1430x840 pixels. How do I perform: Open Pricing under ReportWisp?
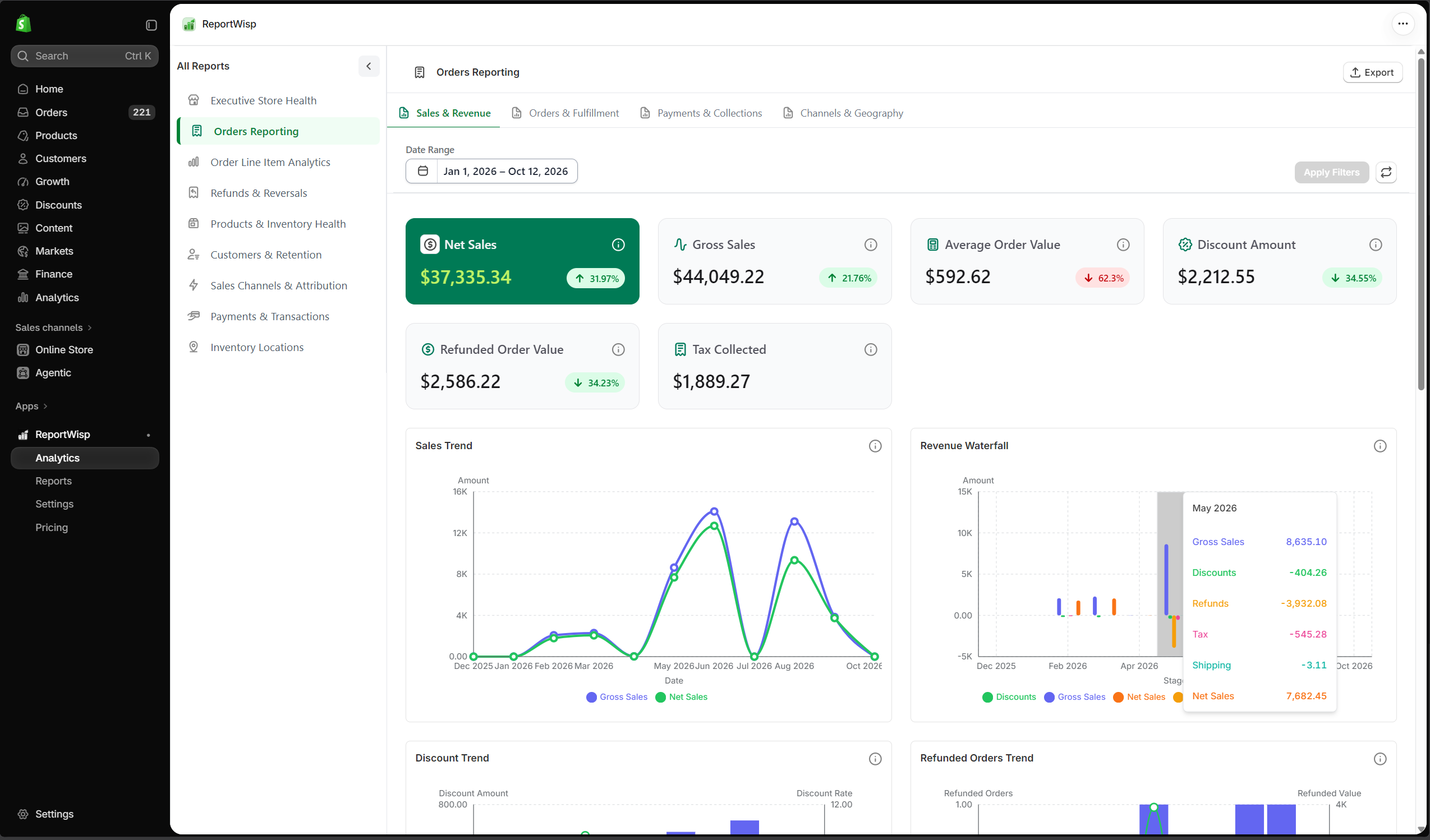pyautogui.click(x=85, y=528)
